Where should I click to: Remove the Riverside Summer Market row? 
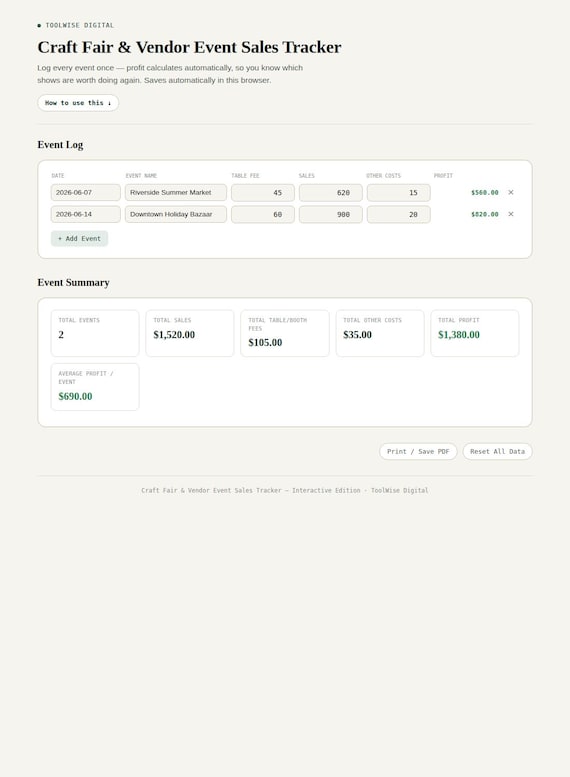(511, 192)
